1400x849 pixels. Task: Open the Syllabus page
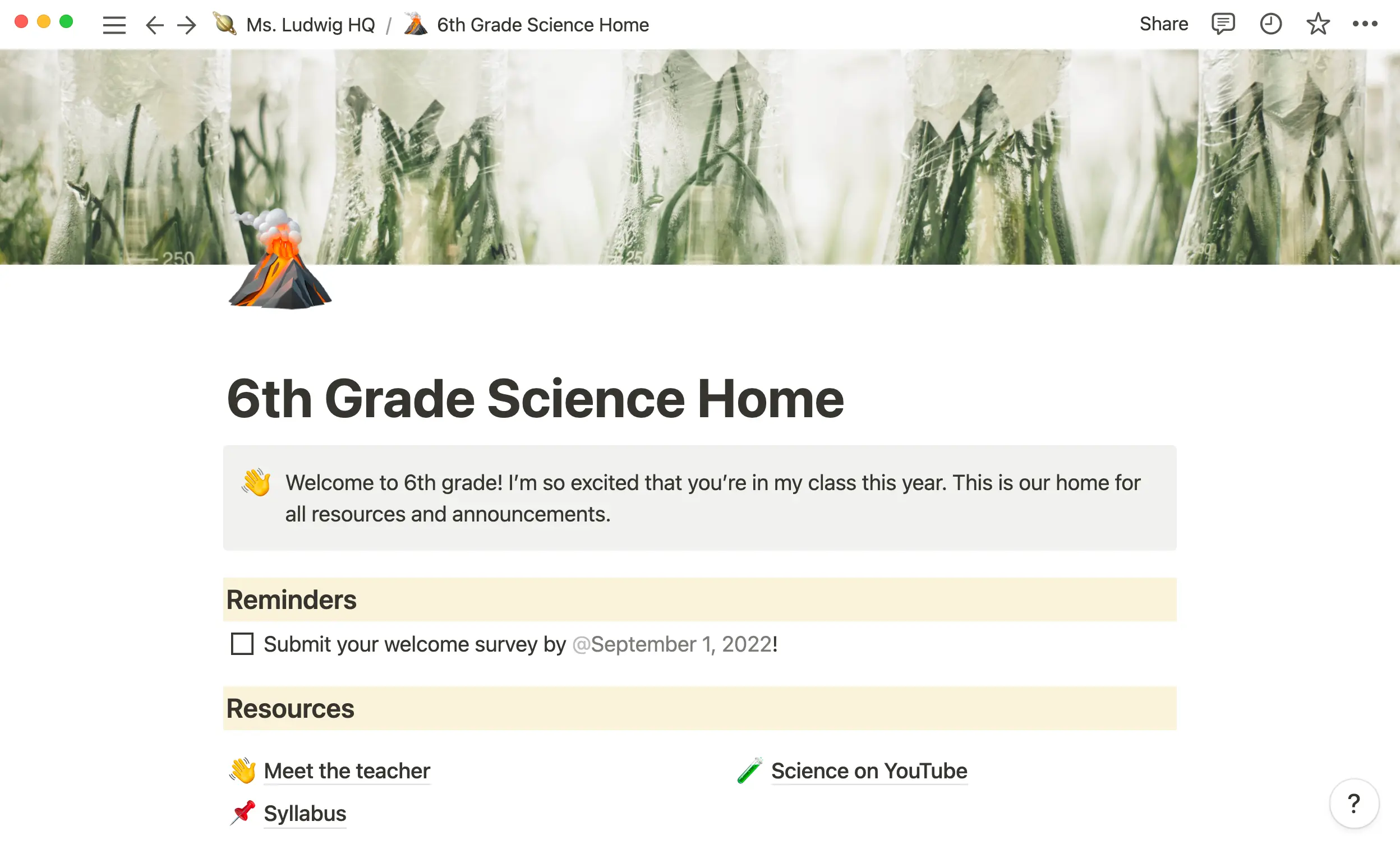tap(305, 813)
